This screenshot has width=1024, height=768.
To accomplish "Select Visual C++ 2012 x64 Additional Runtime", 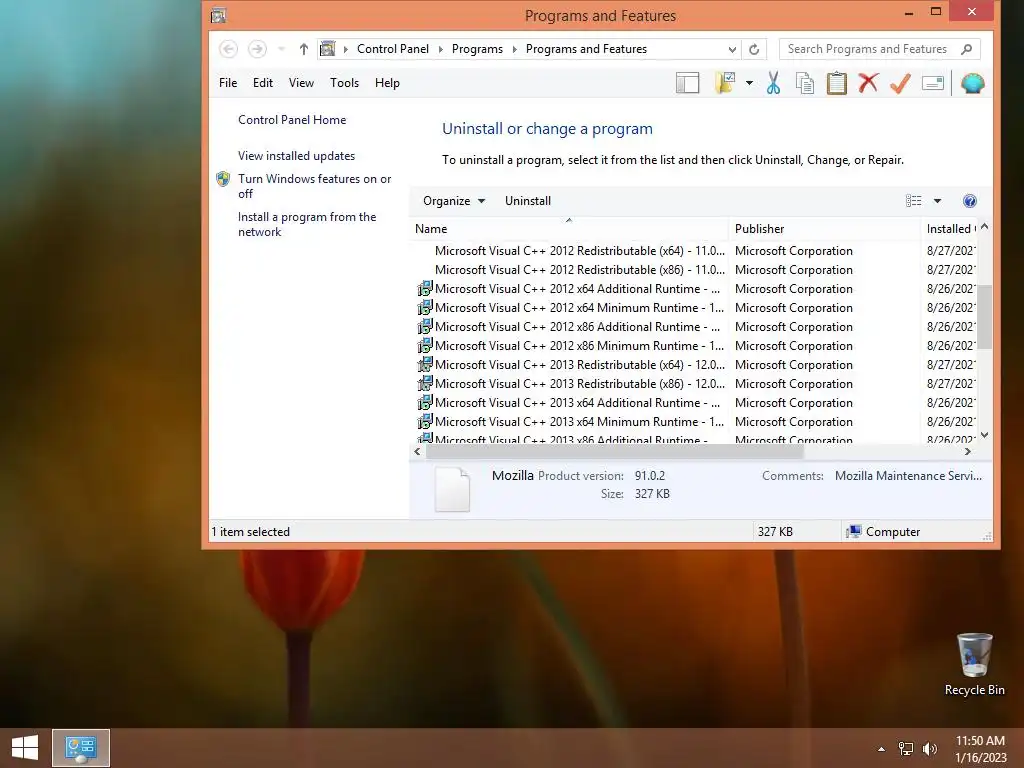I will tap(696, 289).
